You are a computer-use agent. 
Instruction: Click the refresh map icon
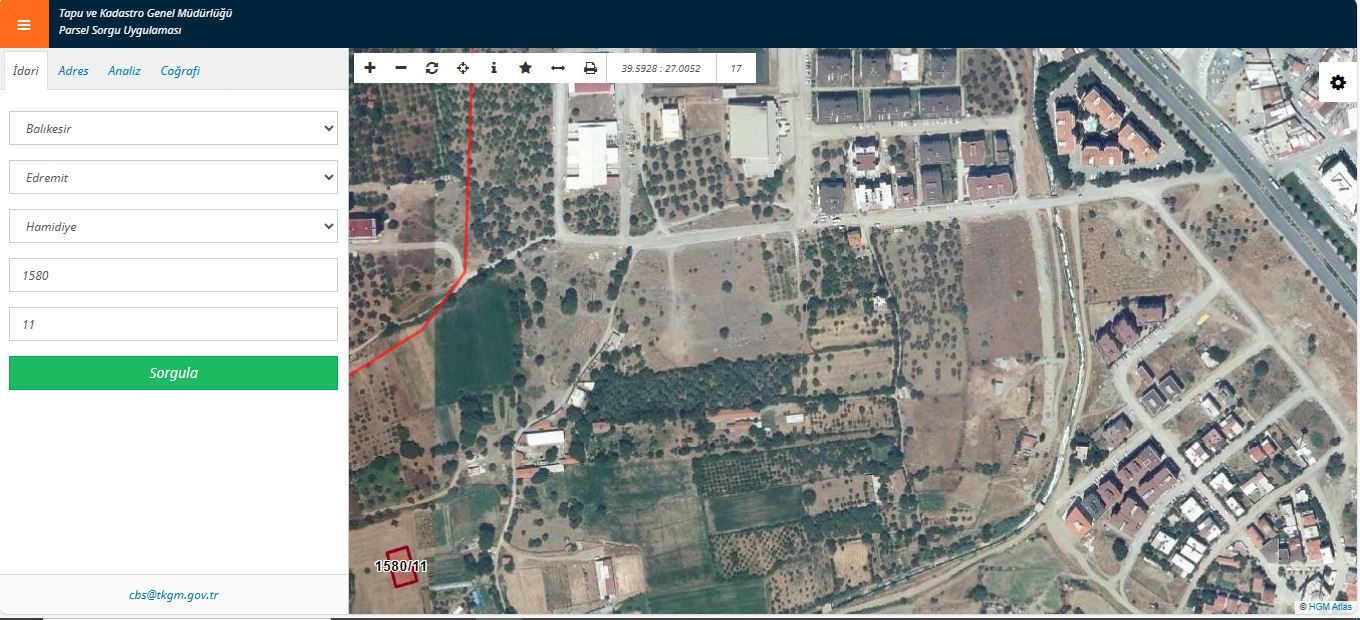point(432,68)
